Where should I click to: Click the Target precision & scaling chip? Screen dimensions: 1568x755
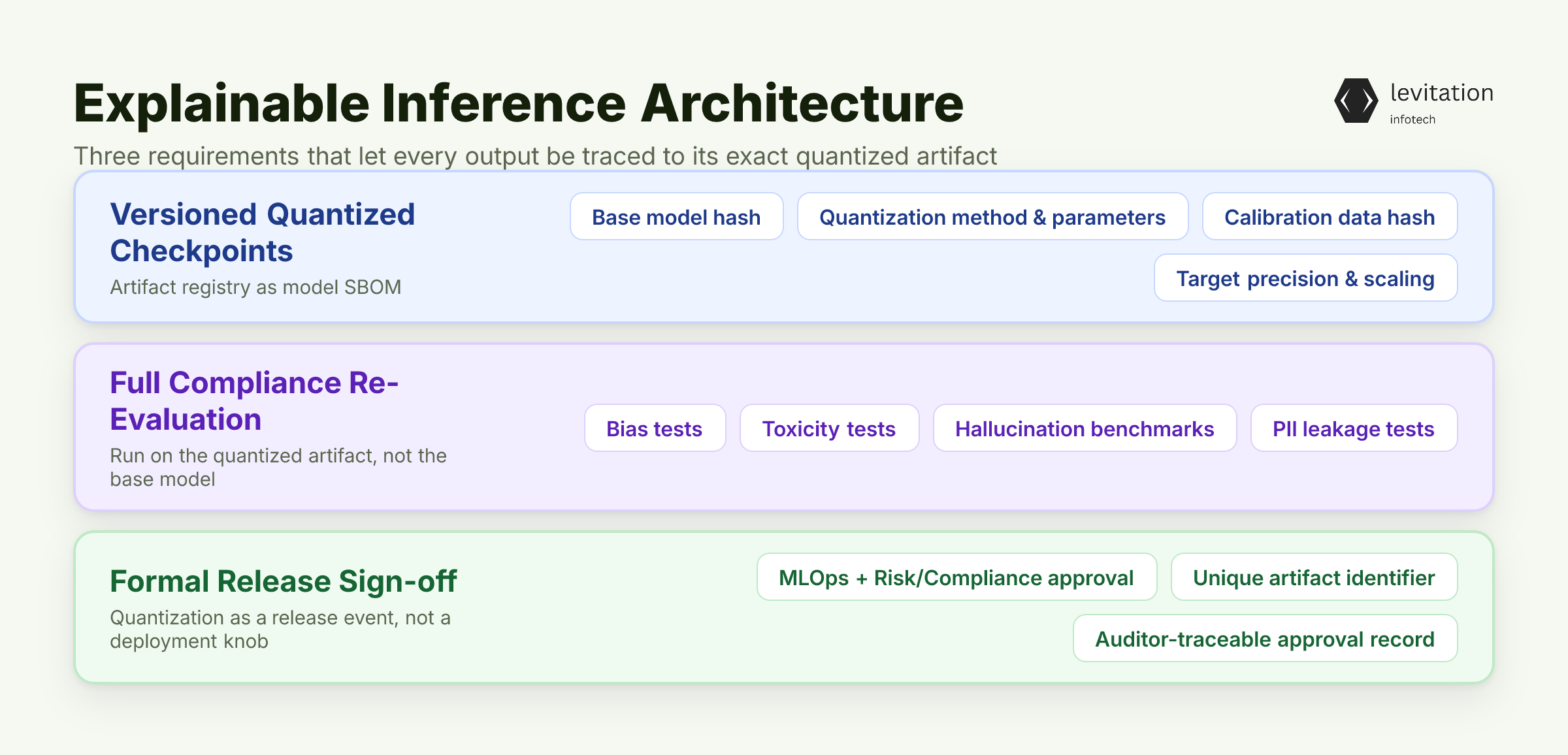coord(1305,278)
